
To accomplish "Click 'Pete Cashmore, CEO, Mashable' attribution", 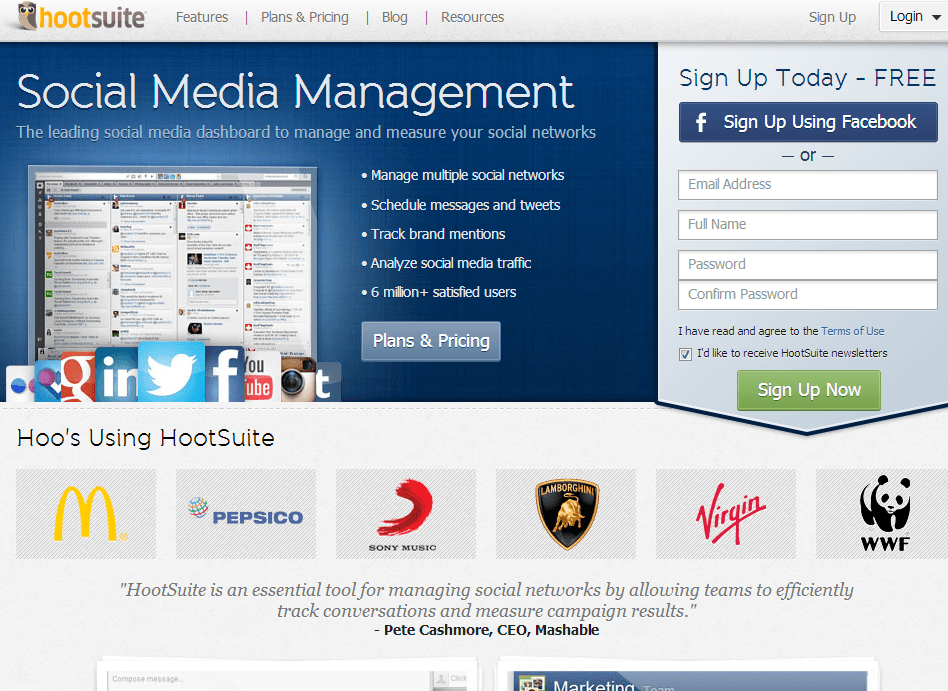I will point(492,630).
